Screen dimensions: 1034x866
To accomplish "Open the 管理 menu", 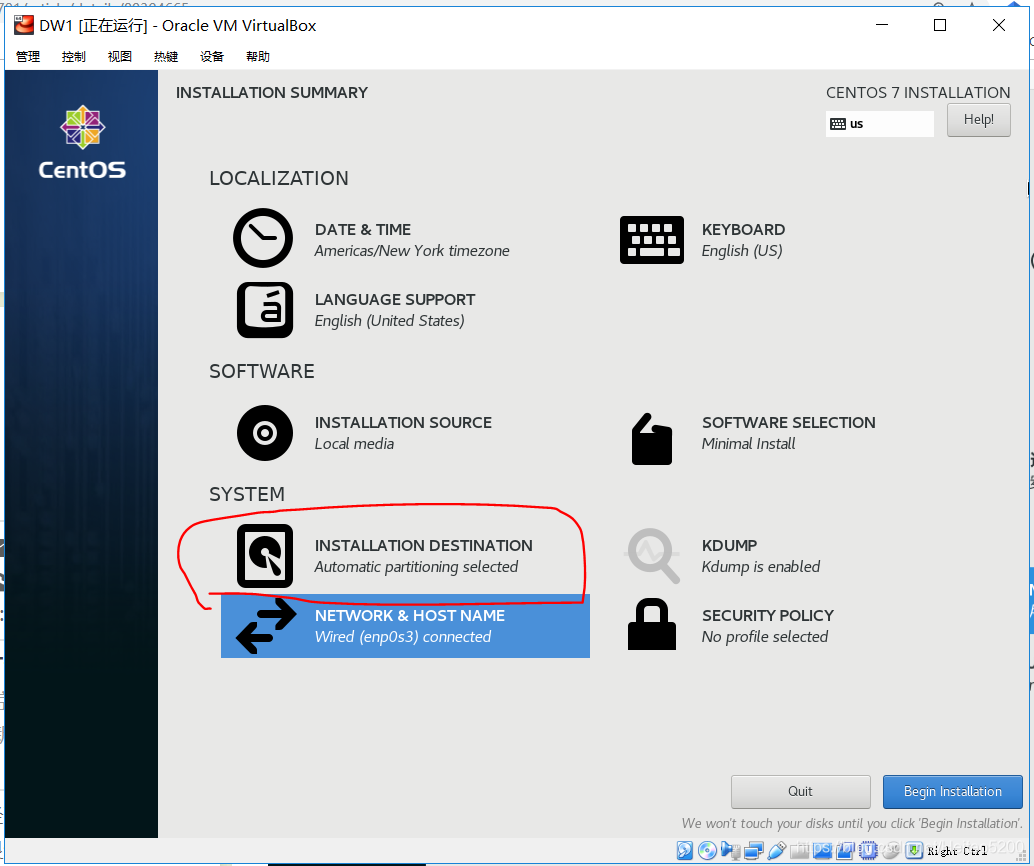I will (x=28, y=57).
